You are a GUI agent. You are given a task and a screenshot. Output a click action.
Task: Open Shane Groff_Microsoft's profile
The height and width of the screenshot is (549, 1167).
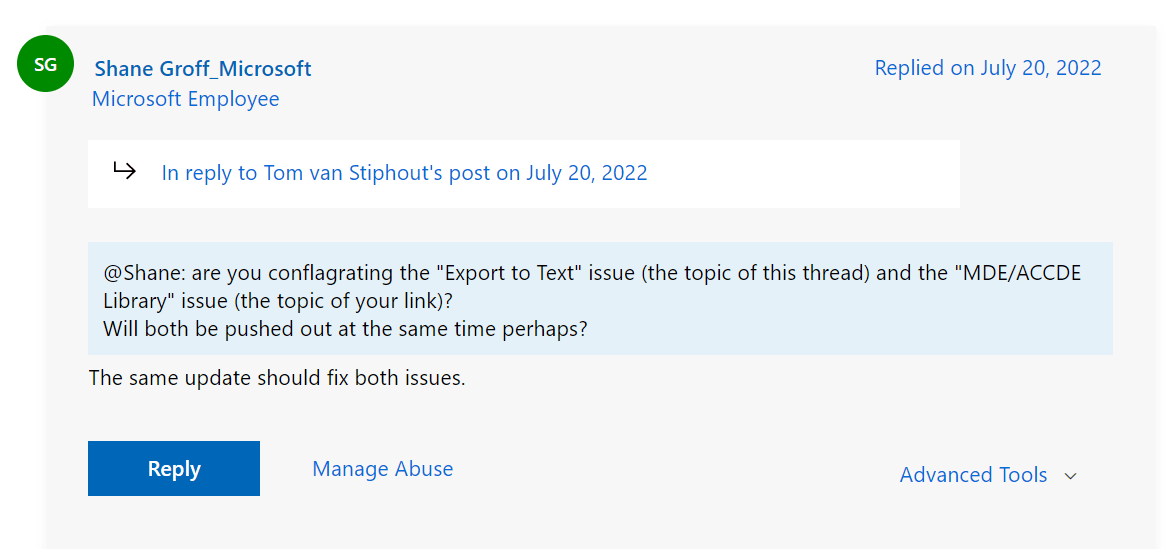[203, 69]
